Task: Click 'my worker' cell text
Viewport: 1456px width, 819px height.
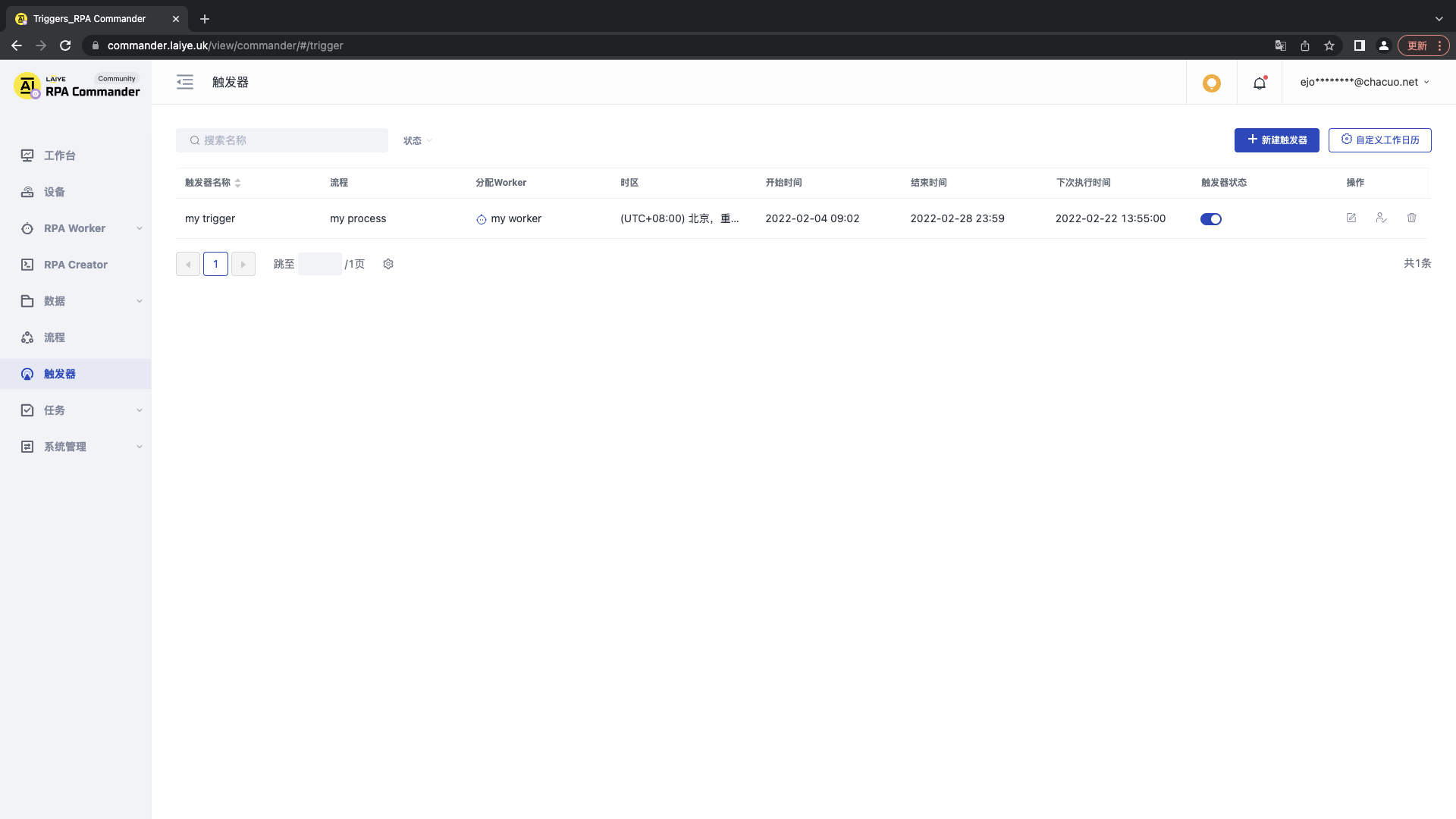Action: tap(516, 218)
